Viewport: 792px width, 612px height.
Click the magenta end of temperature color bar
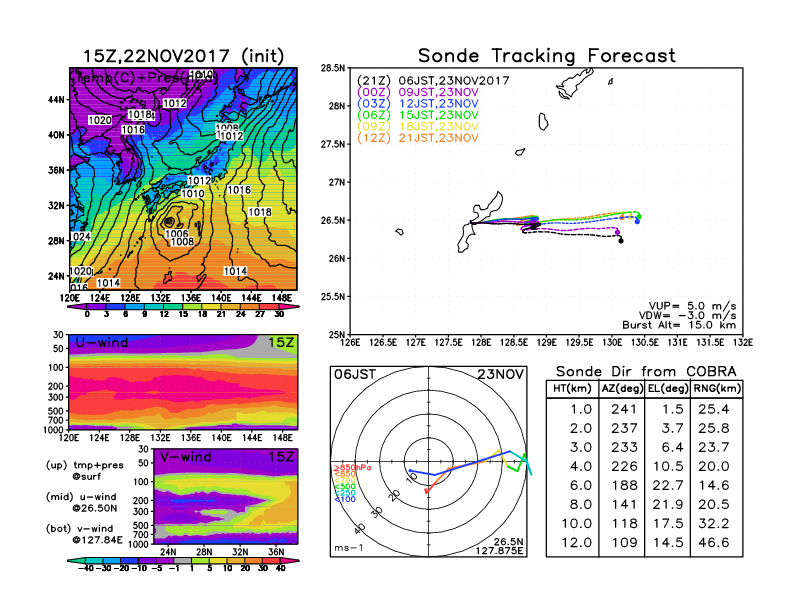point(289,307)
